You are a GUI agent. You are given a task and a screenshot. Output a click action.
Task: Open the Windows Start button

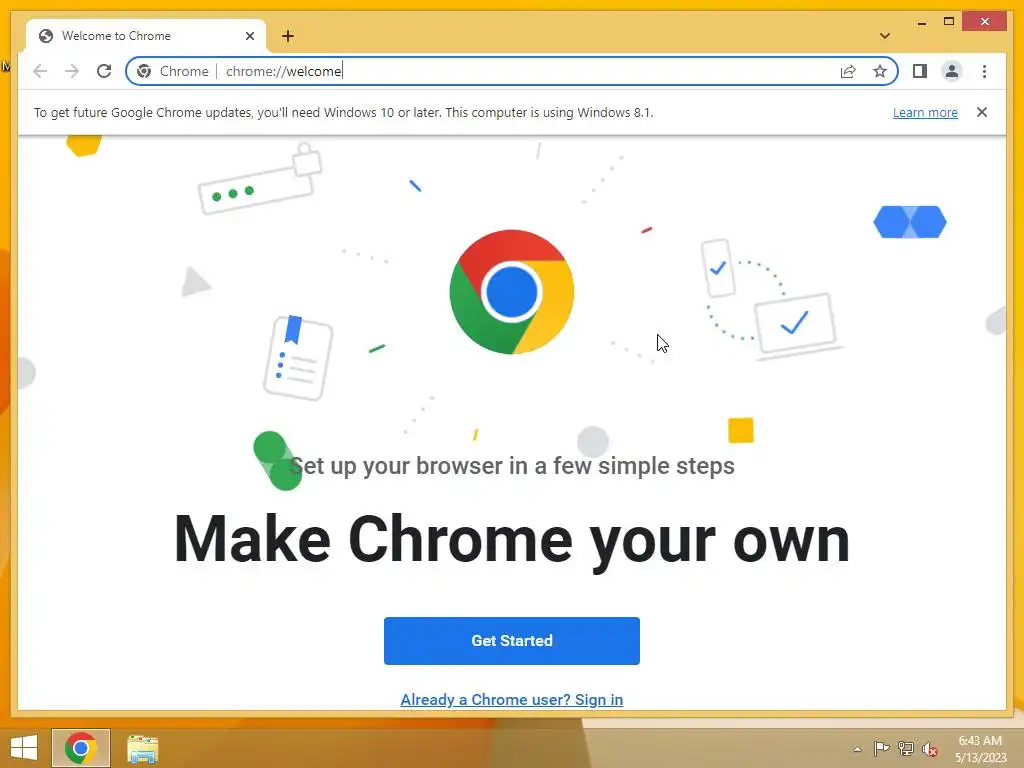click(x=24, y=748)
